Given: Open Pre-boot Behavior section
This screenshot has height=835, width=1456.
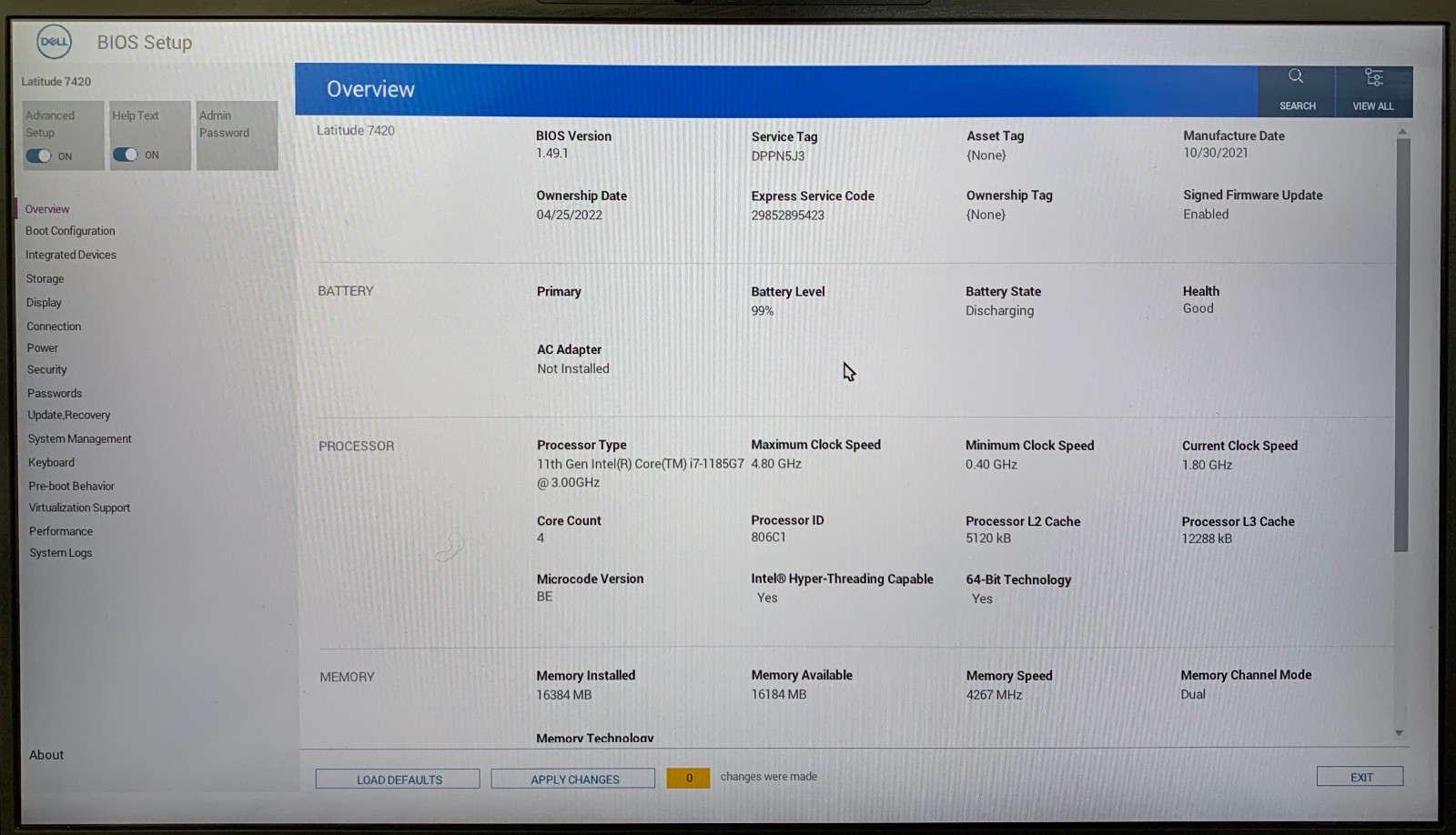Looking at the screenshot, I should (71, 486).
